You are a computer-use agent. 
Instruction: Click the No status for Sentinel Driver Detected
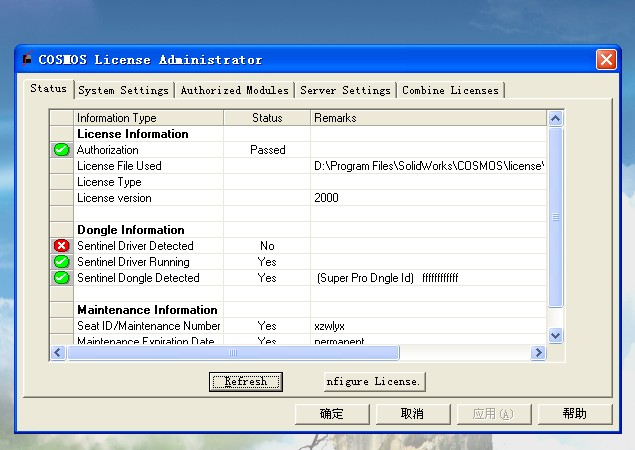click(267, 246)
